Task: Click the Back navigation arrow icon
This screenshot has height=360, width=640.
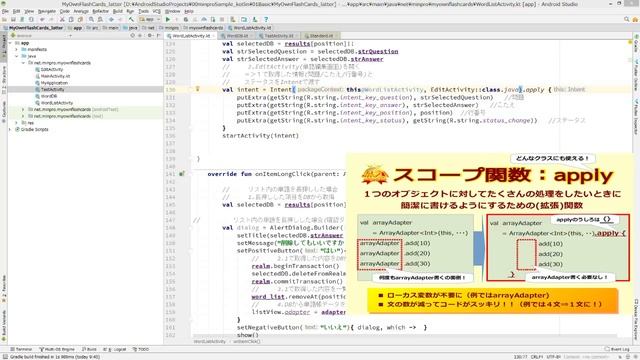Action: tap(111, 19)
